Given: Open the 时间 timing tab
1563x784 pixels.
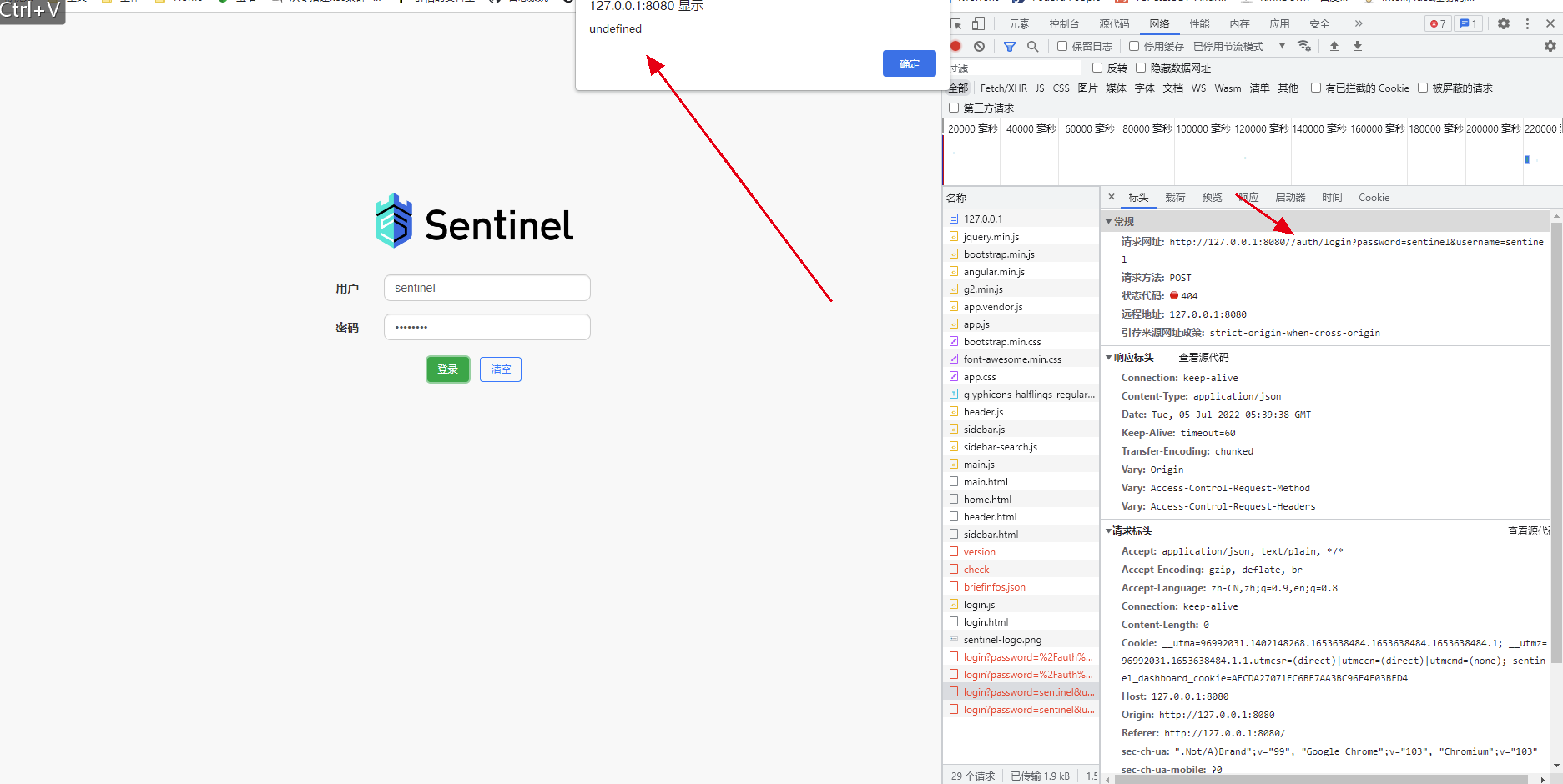Looking at the screenshot, I should 1332,197.
